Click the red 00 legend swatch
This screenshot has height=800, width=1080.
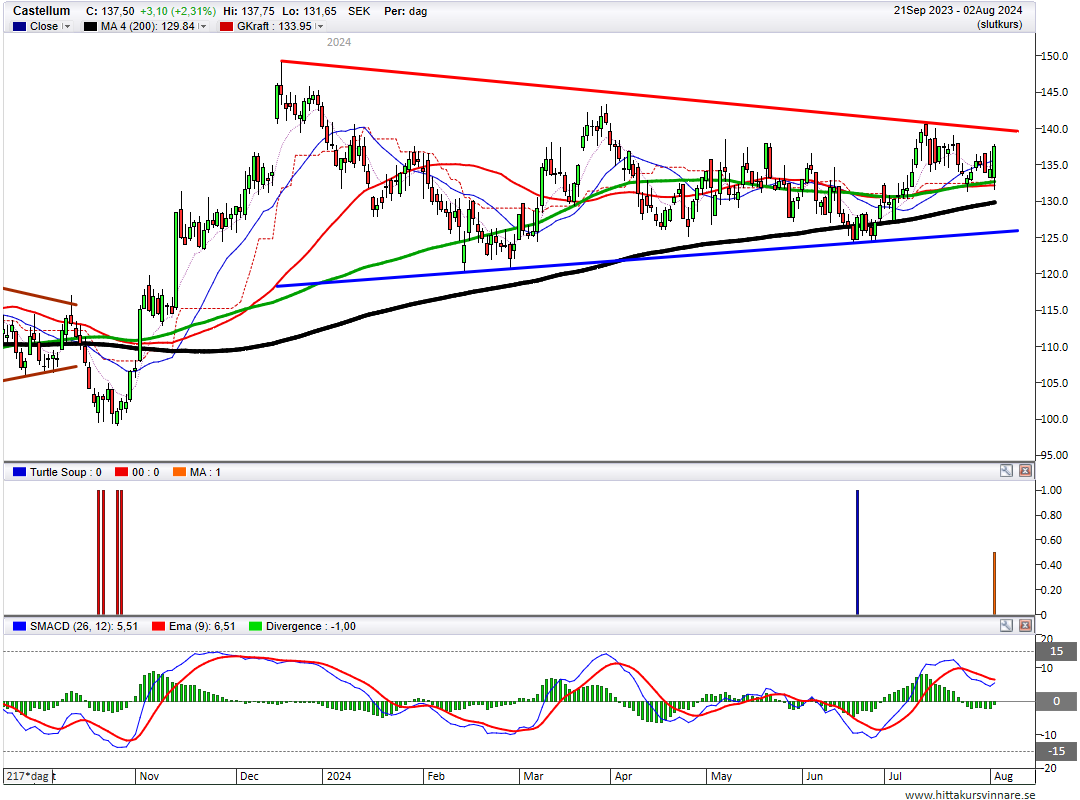coord(121,472)
